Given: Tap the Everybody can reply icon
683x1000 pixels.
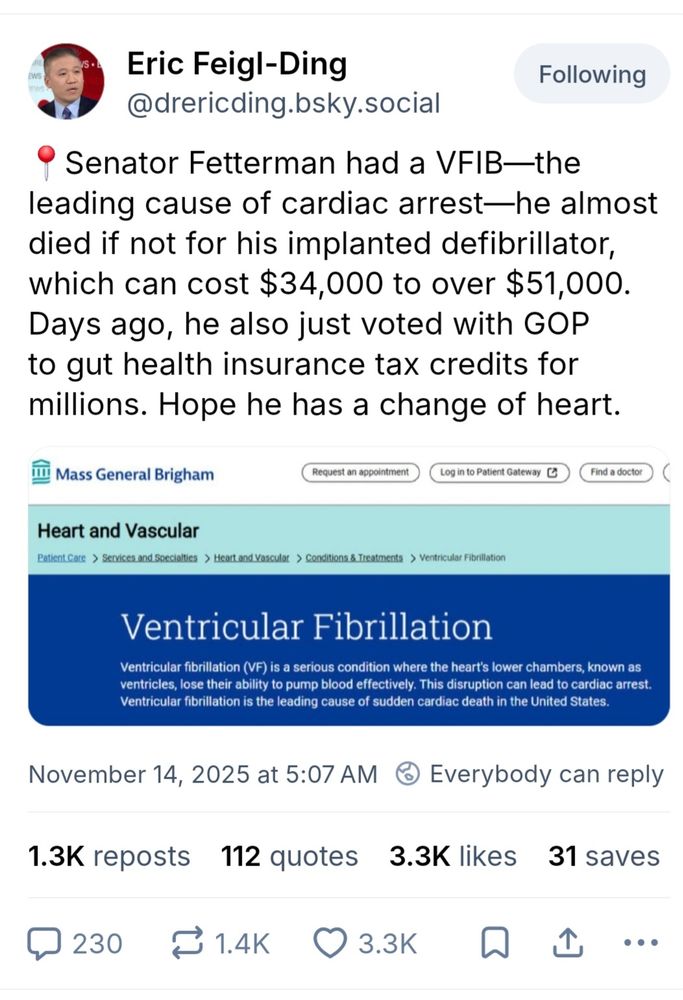Looking at the screenshot, I should [408, 774].
